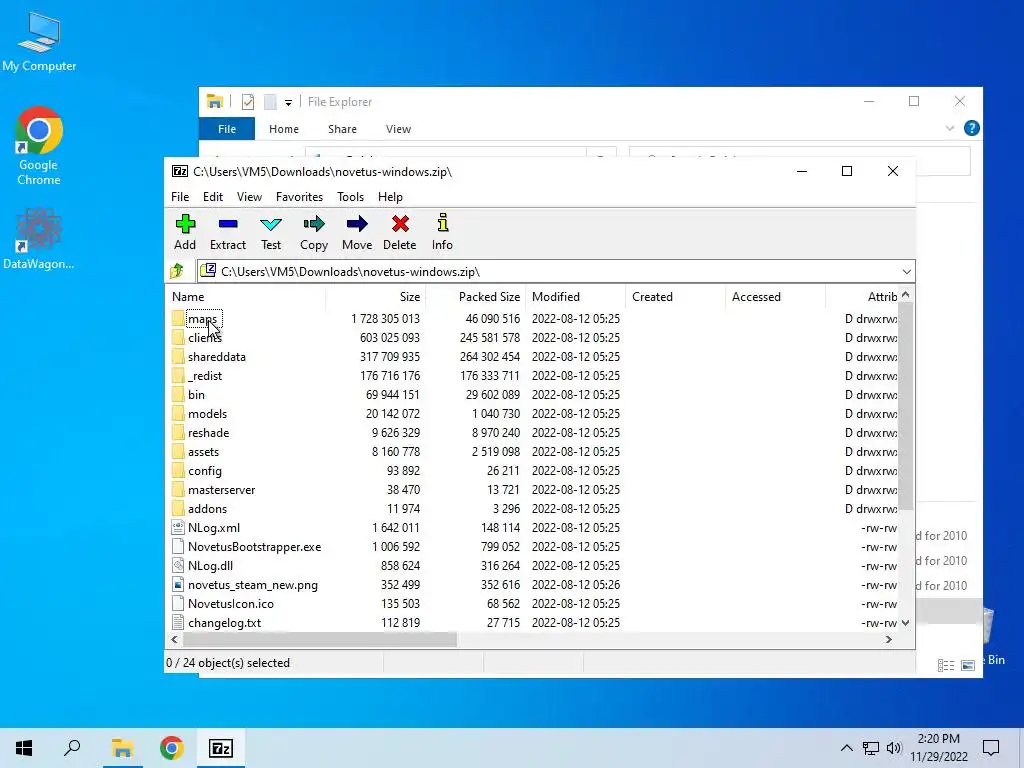This screenshot has width=1024, height=768.
Task: Open archive Info icon
Action: pos(442,223)
